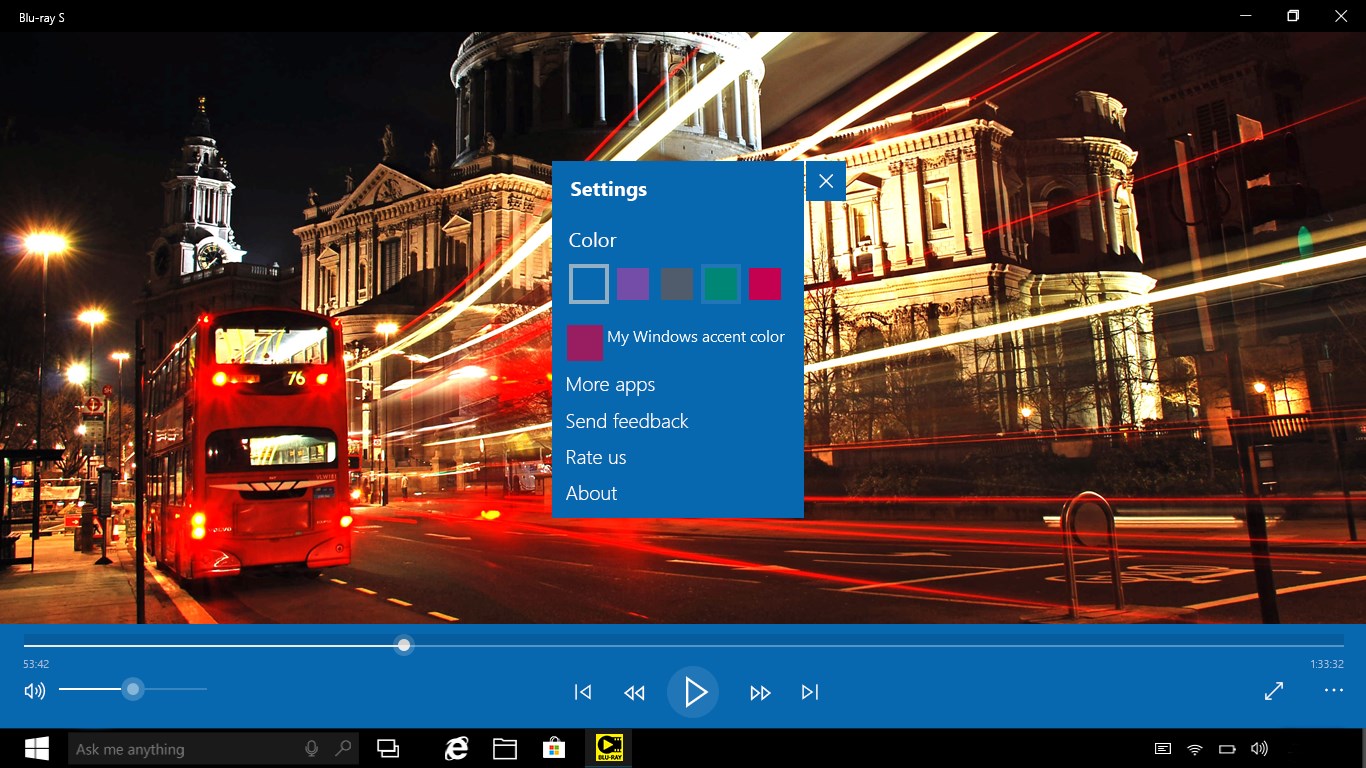
Task: Open the Windows Store from the taskbar
Action: pos(553,749)
